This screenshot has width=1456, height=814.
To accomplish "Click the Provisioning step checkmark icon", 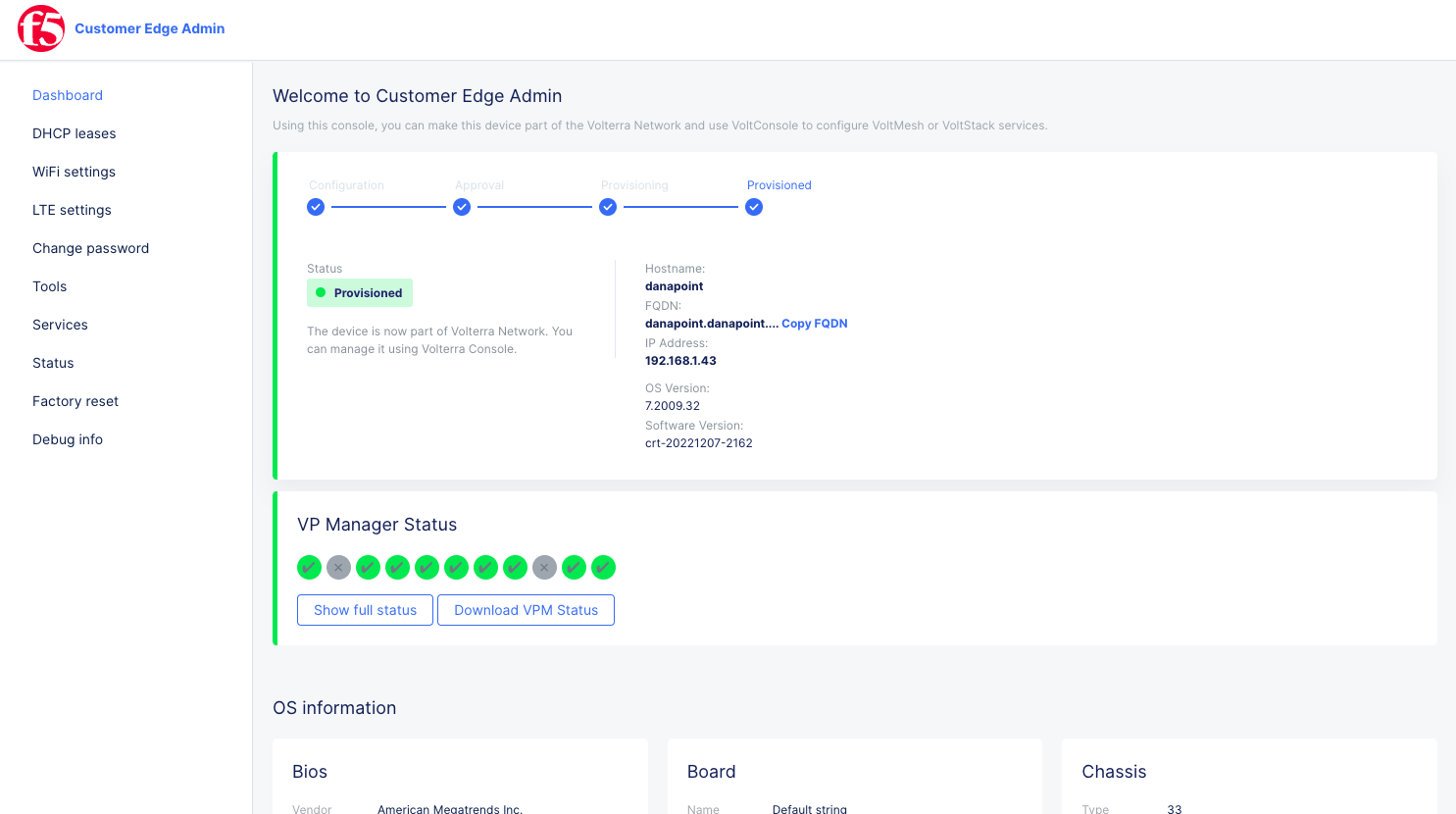I will pos(608,207).
